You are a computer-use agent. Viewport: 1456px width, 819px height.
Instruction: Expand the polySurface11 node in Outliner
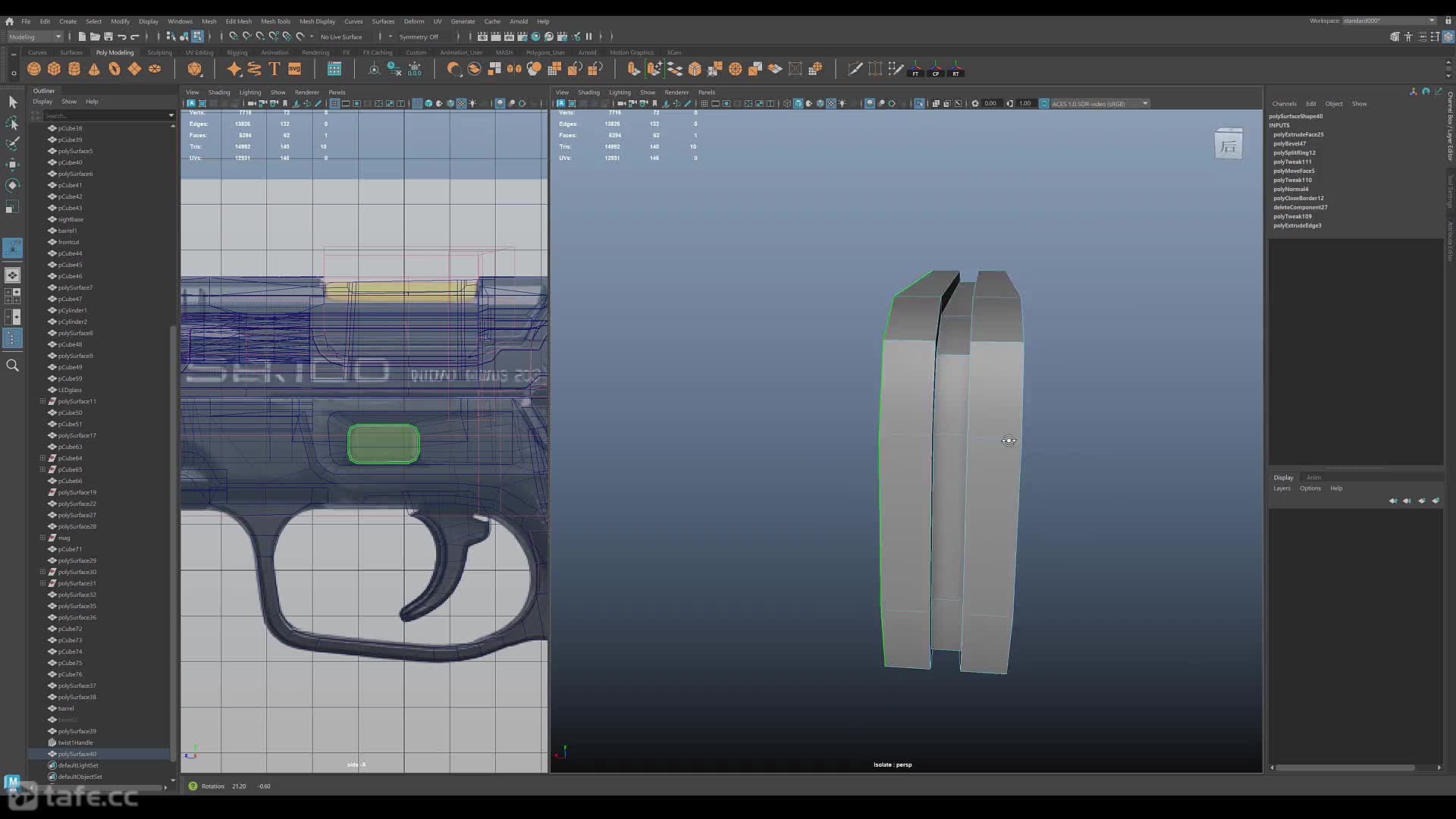tap(42, 401)
